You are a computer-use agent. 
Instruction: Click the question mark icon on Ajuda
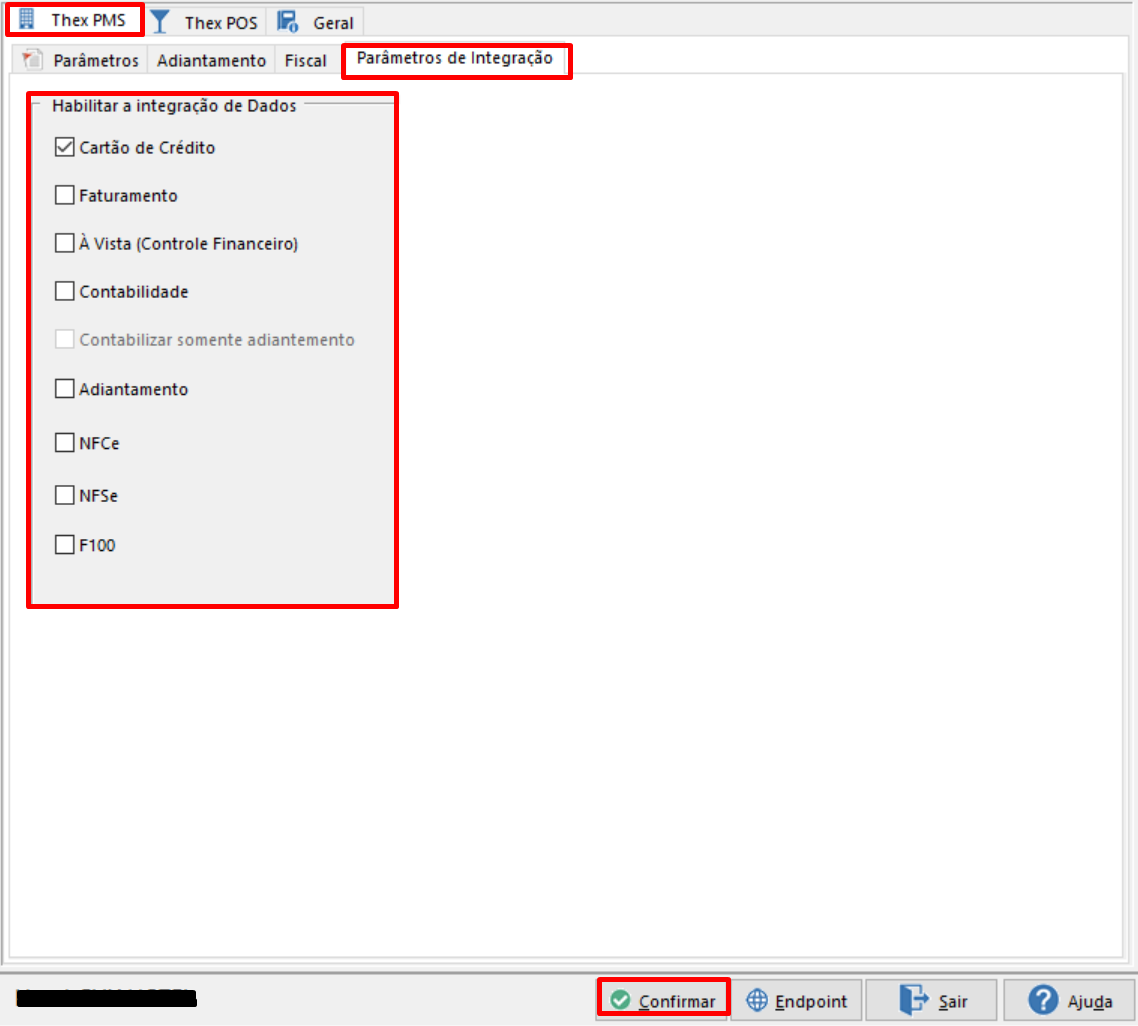pos(1043,1000)
